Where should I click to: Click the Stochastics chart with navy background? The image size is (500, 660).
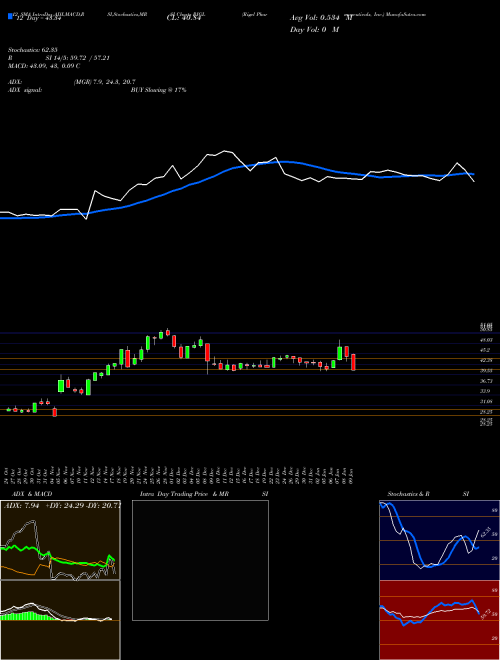439,540
